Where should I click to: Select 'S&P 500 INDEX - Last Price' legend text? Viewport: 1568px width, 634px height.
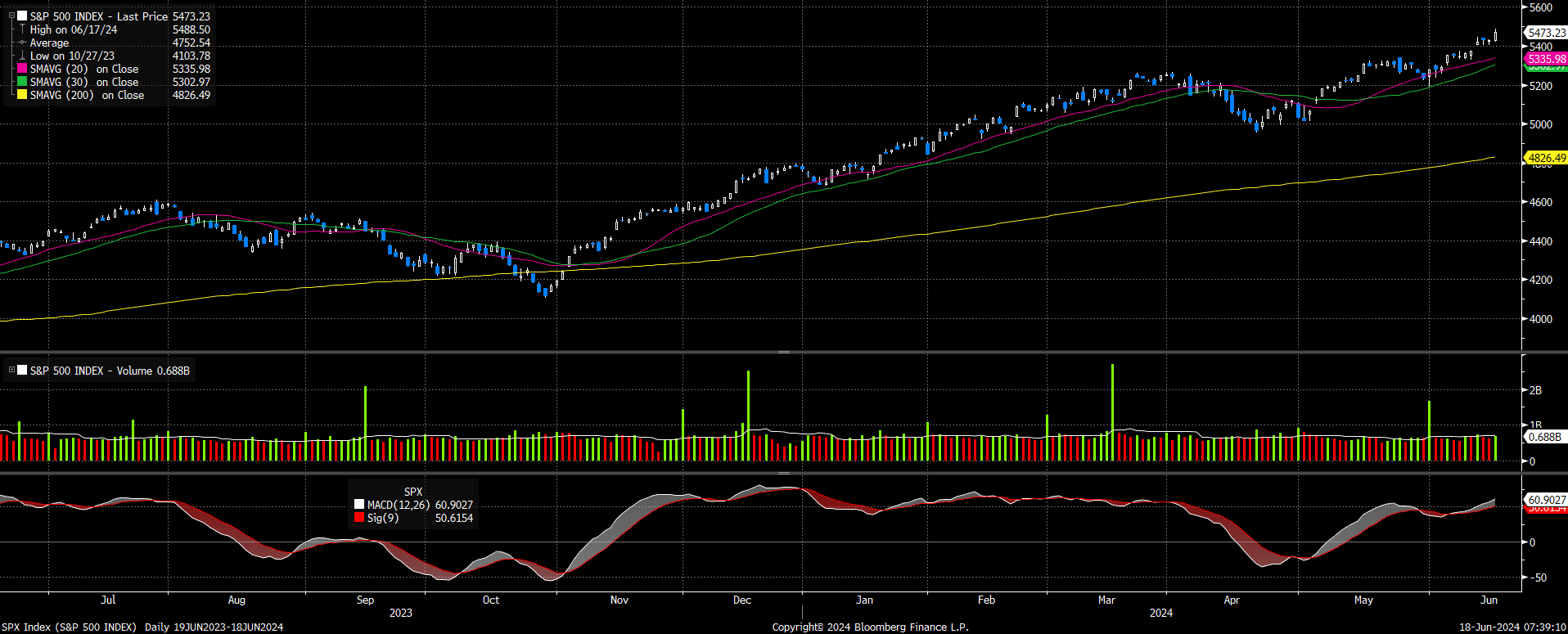coord(99,16)
